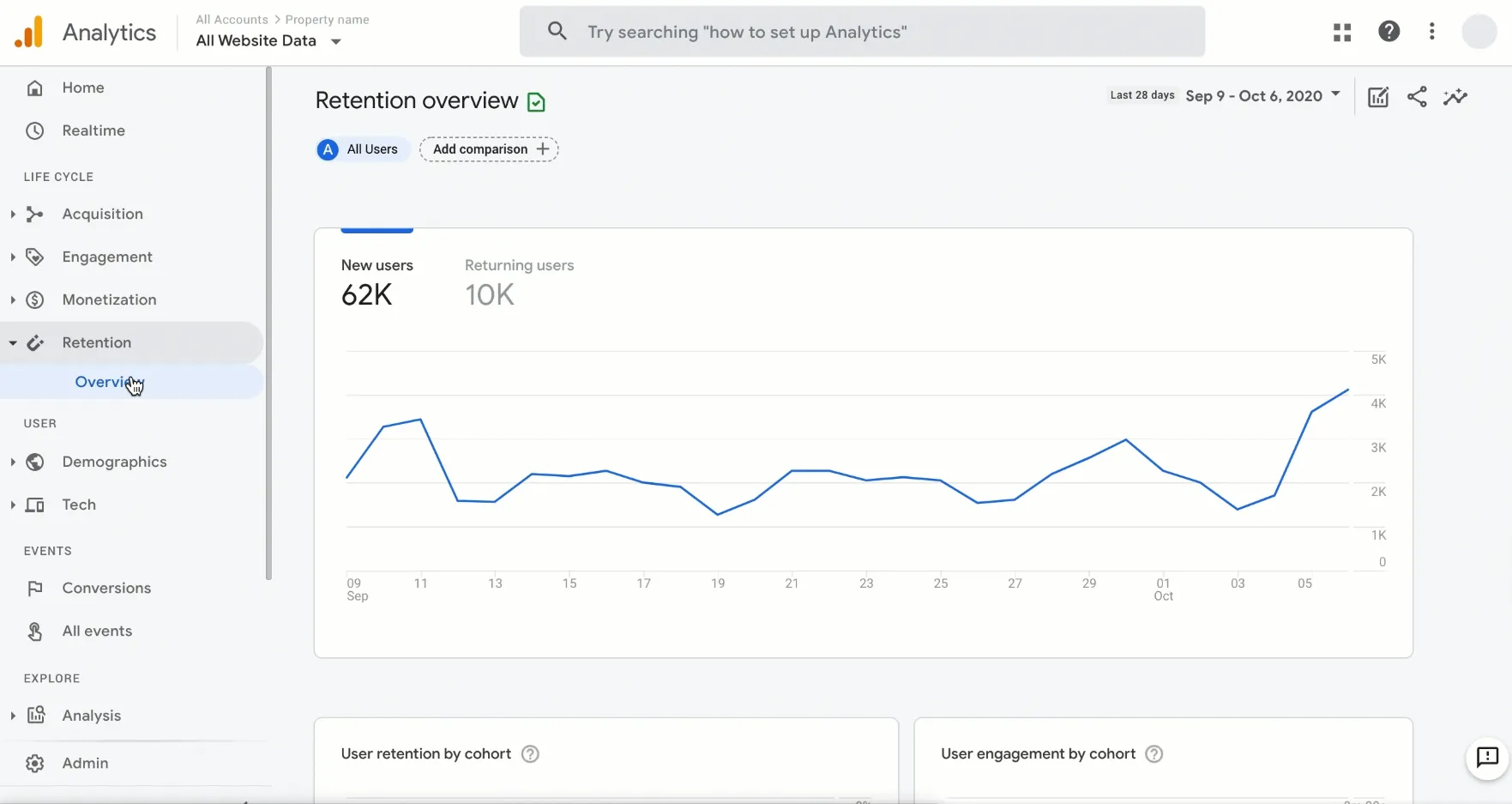1512x804 pixels.
Task: Select Overview under Retention
Action: [109, 382]
